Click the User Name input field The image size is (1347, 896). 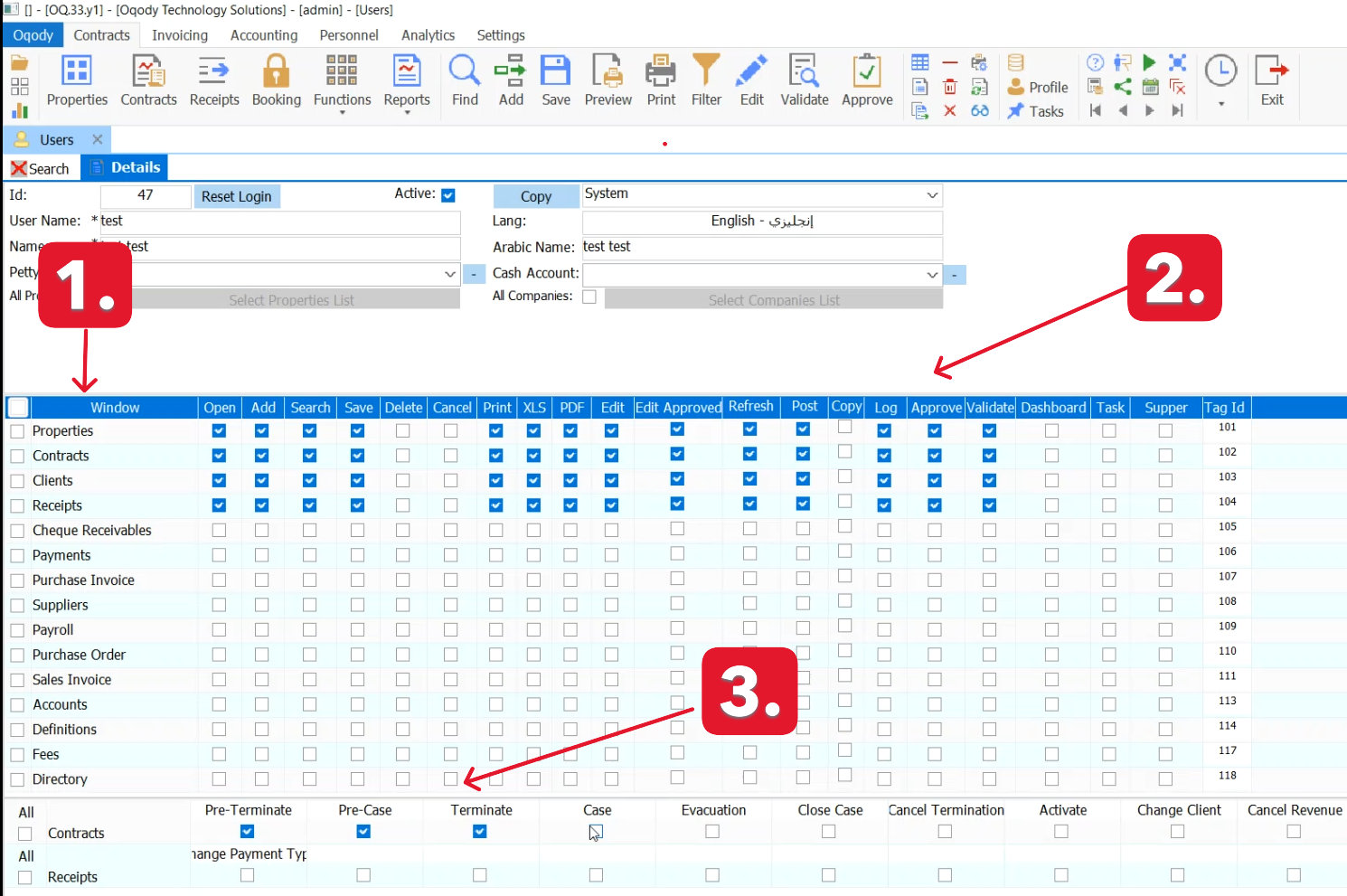[x=280, y=222]
